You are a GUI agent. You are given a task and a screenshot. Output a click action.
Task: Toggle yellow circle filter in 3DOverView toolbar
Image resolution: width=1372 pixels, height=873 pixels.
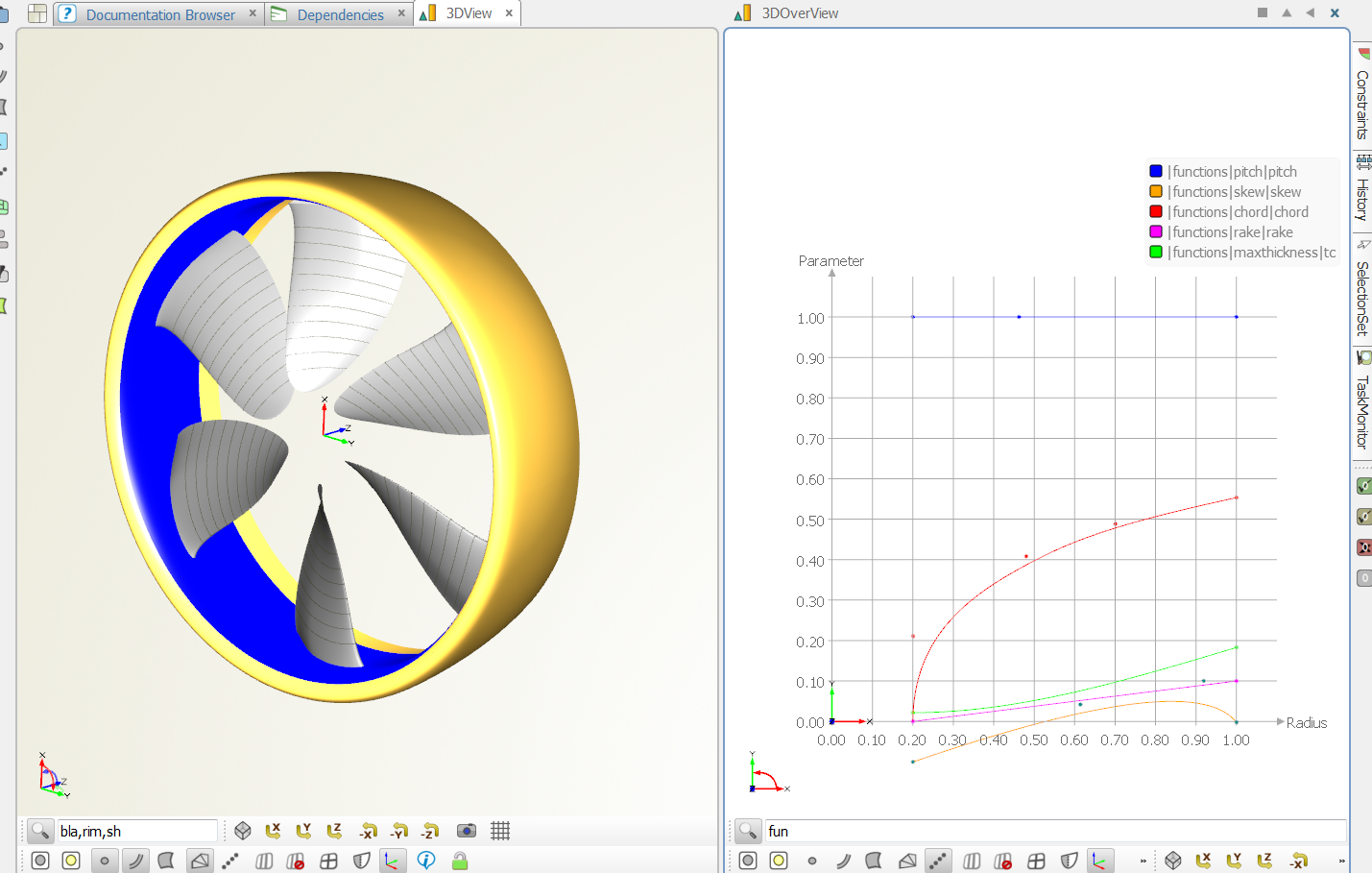779,861
